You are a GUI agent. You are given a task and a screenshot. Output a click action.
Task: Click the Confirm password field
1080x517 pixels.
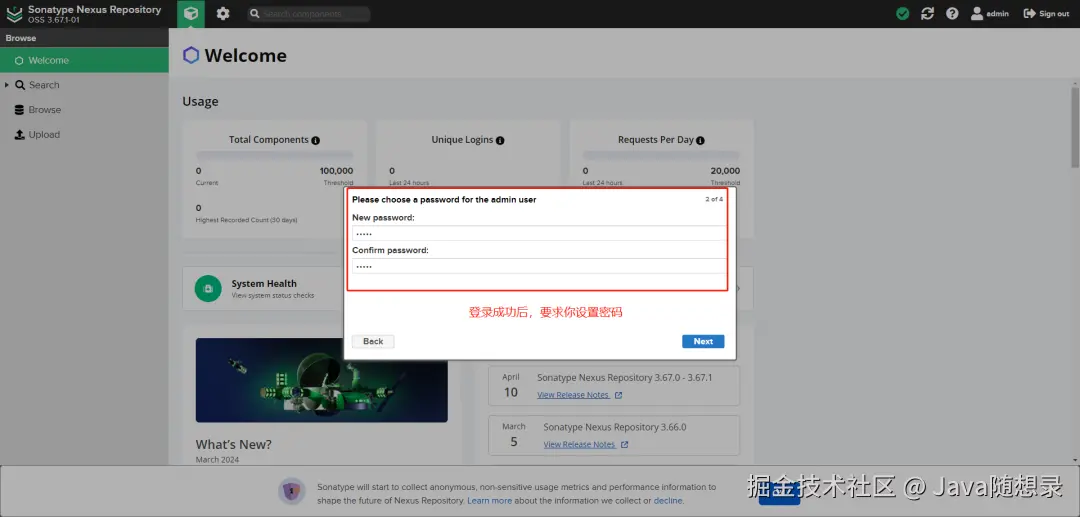539,266
